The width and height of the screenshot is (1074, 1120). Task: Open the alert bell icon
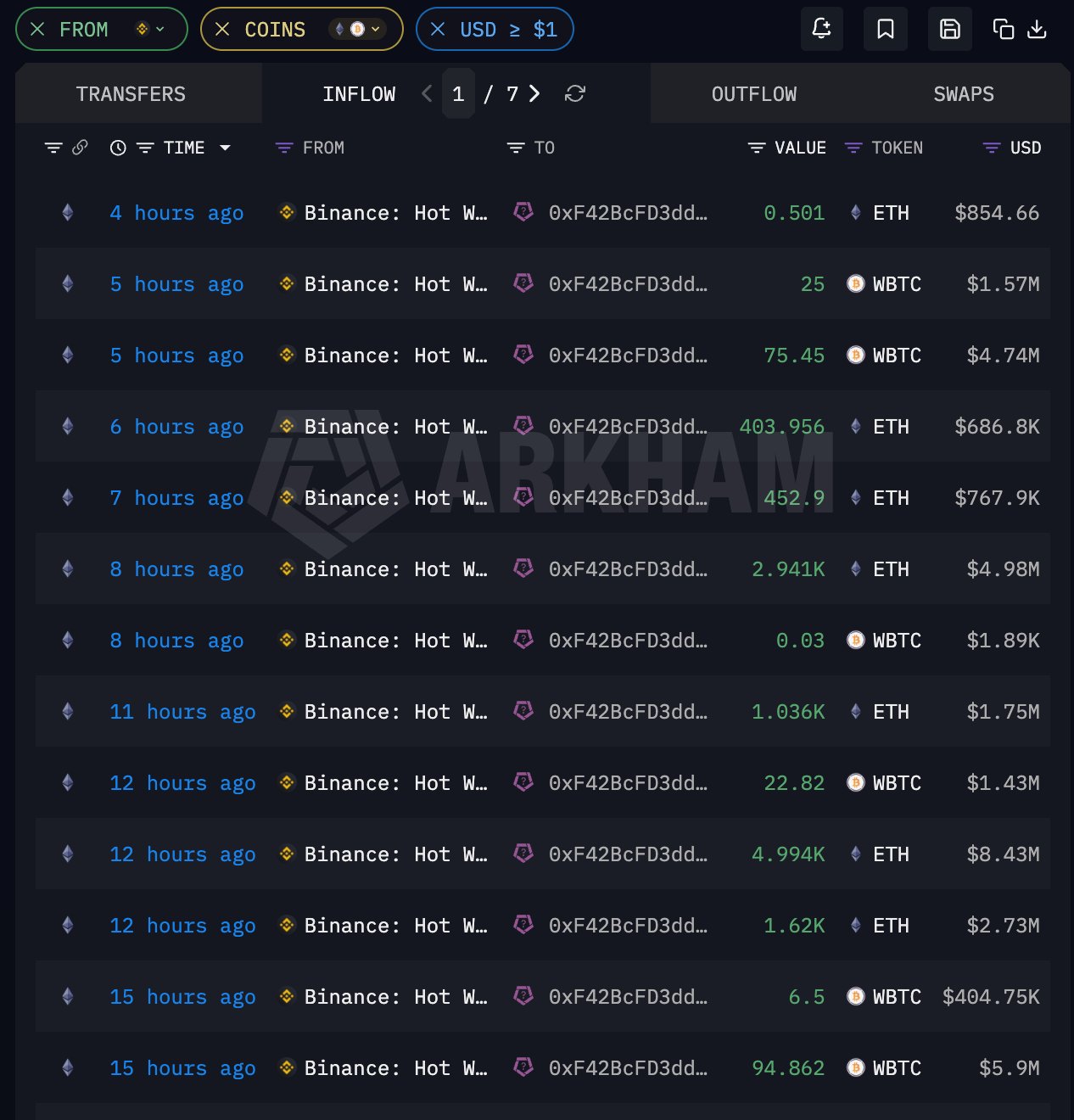click(x=821, y=29)
